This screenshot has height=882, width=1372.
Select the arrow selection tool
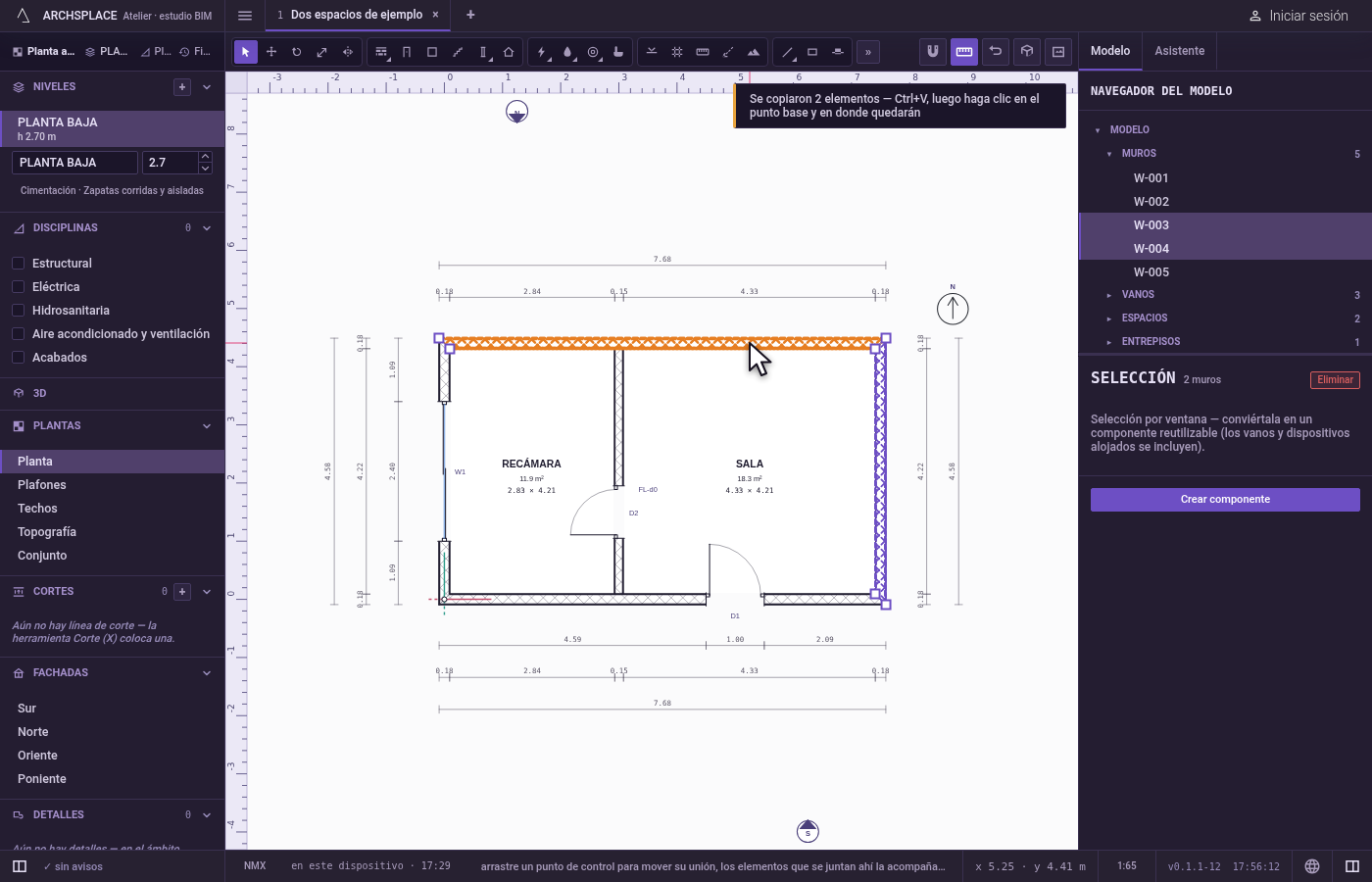pos(246,52)
